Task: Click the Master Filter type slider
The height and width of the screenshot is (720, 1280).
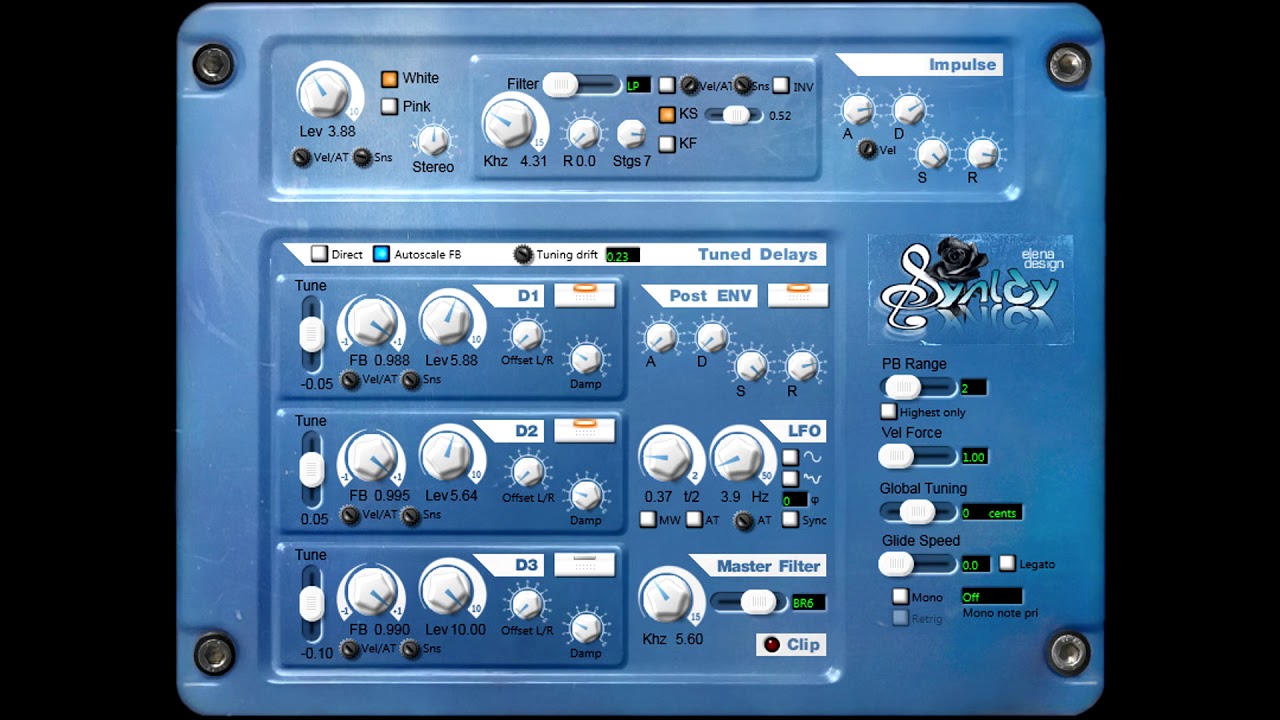Action: (749, 602)
